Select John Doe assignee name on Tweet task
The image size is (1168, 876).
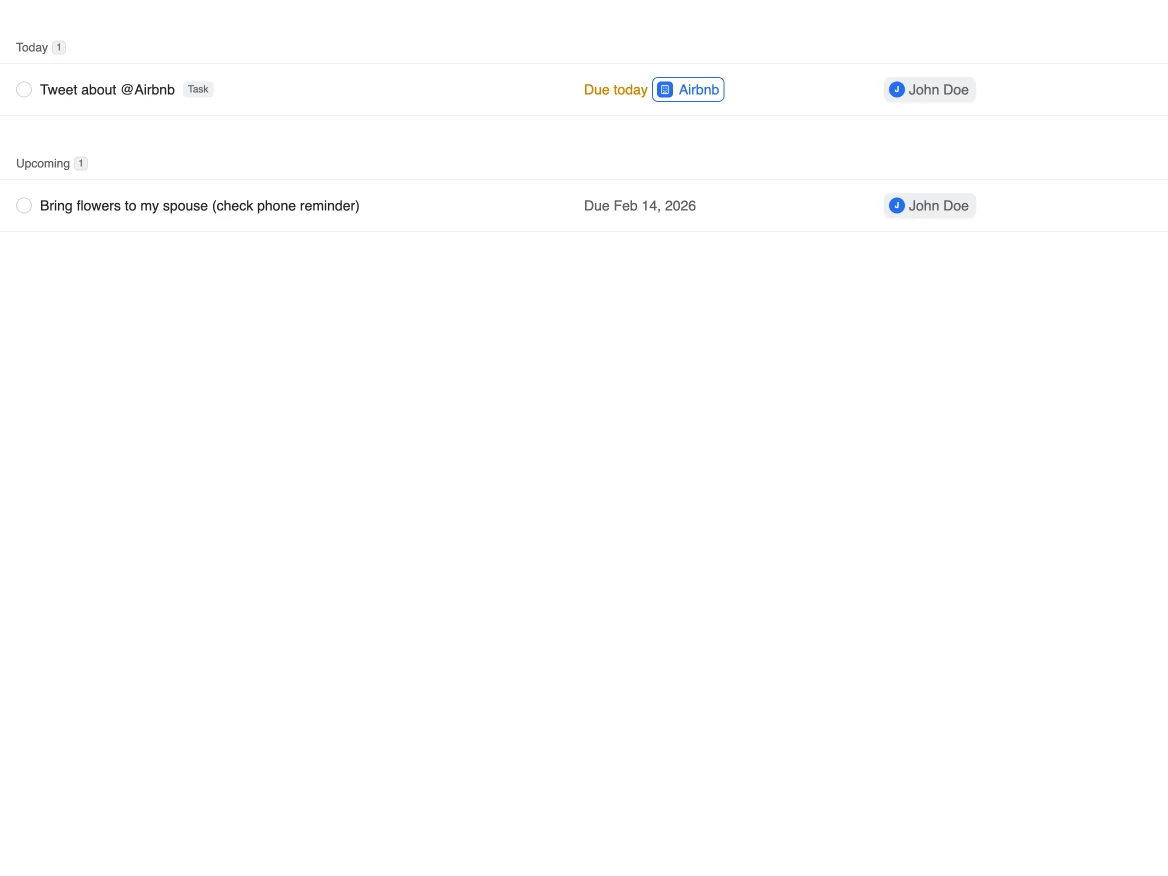(938, 90)
